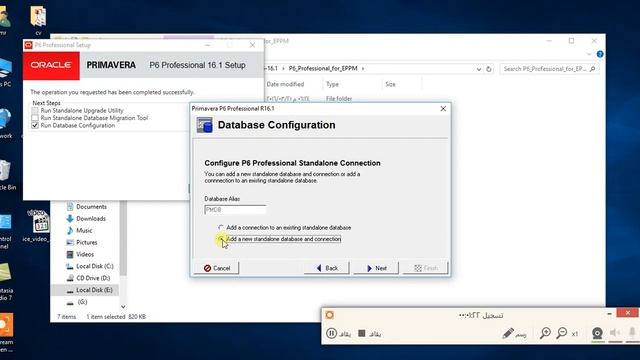This screenshot has height=360, width=640.
Task: Select CD Drive (D:) in Explorer
Action: coord(93,278)
